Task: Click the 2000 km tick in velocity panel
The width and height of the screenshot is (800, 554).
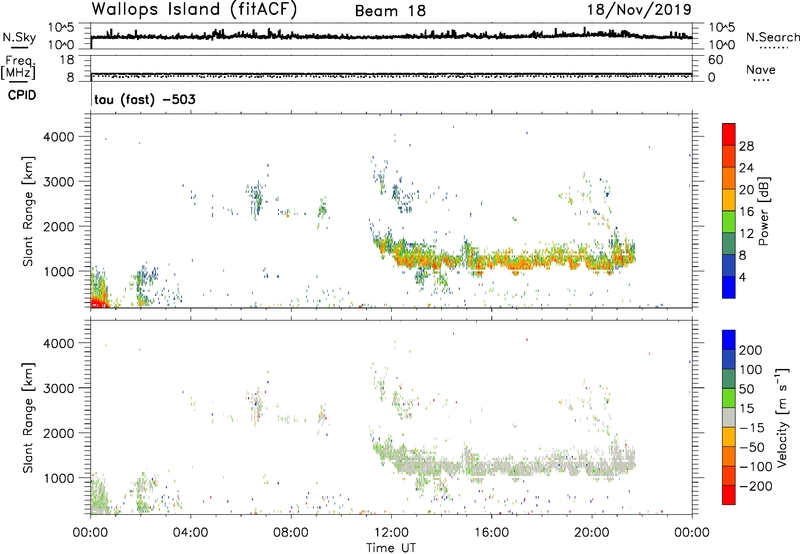Action: [x=59, y=433]
